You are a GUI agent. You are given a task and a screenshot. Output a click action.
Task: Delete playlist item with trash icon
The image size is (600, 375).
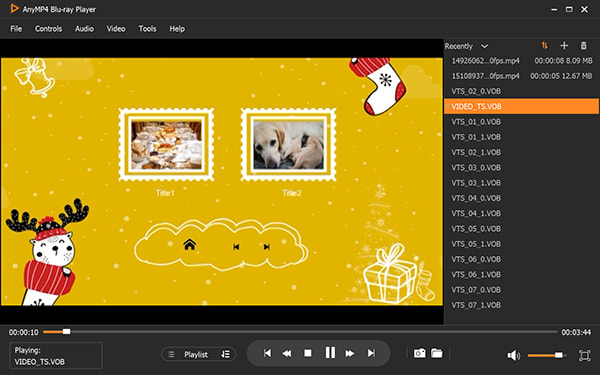point(584,46)
